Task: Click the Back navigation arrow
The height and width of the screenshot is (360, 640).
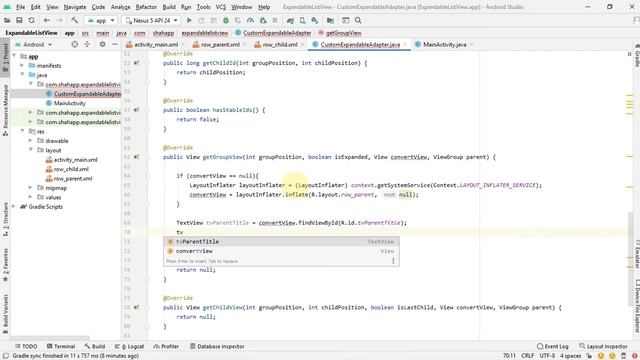Action: 47,20
